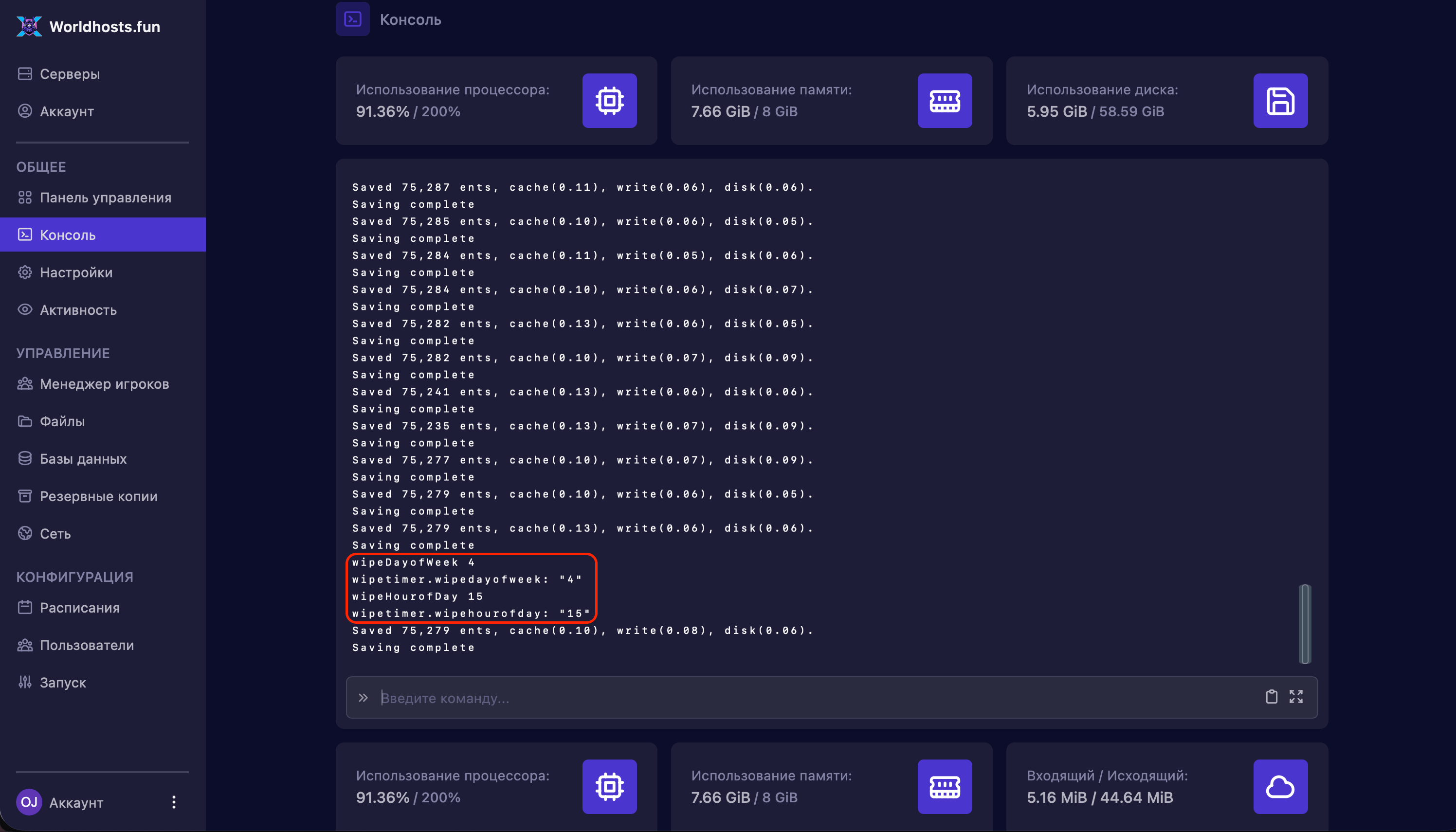The image size is (1456, 832).
Task: Click the disk usage floppy icon
Action: click(1280, 101)
